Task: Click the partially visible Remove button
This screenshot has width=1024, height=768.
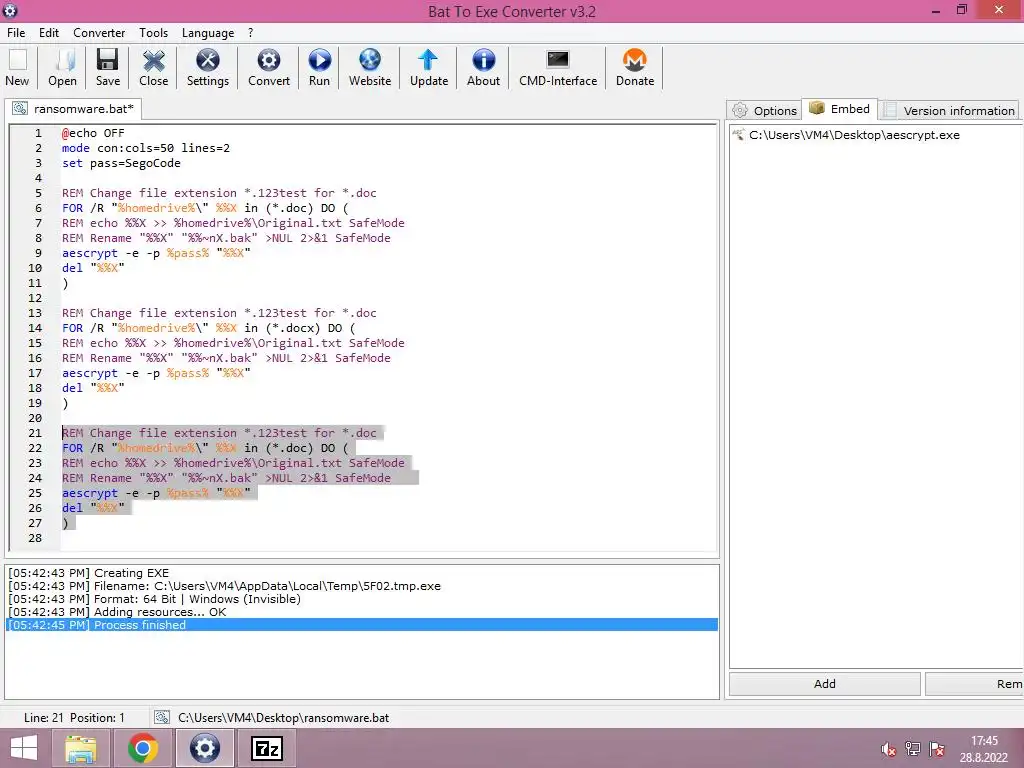Action: tap(975, 684)
